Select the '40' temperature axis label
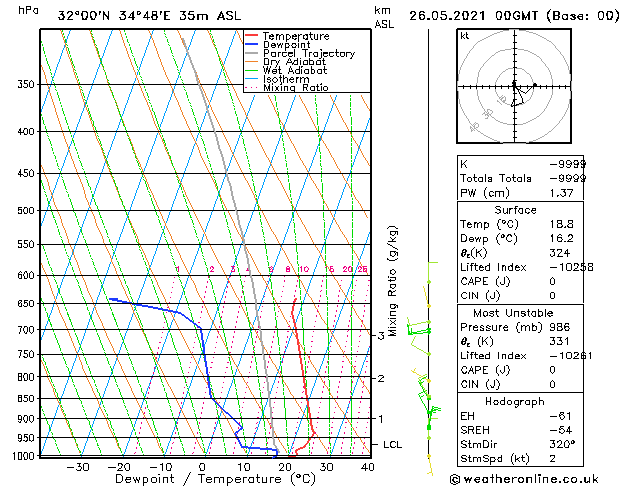 [x=367, y=467]
